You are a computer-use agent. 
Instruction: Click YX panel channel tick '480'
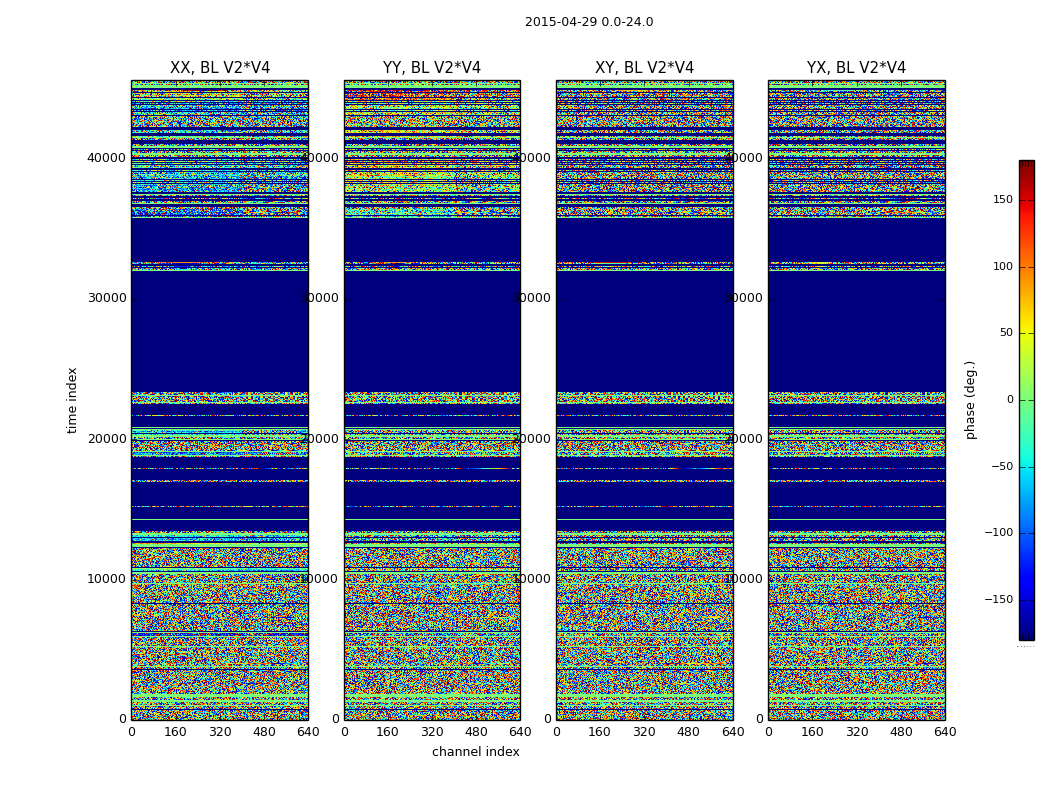point(901,732)
